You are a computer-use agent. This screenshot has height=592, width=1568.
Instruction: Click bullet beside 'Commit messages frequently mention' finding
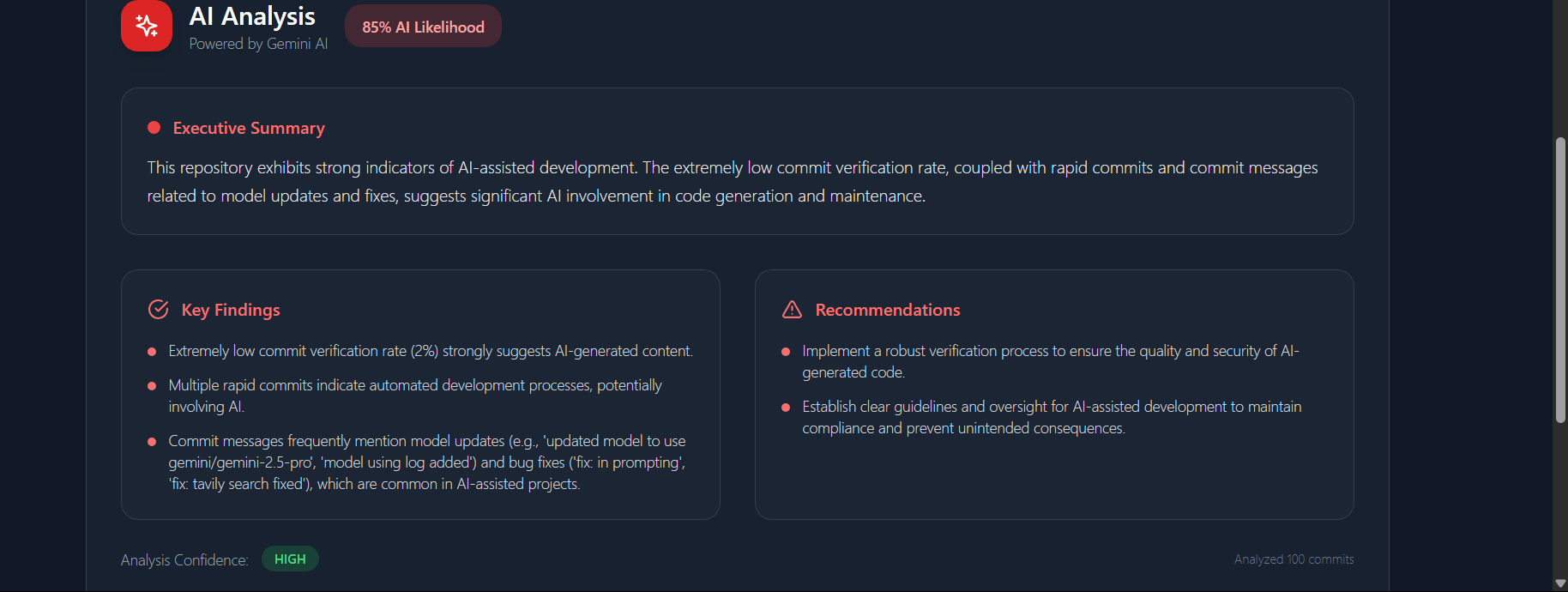pyautogui.click(x=152, y=442)
